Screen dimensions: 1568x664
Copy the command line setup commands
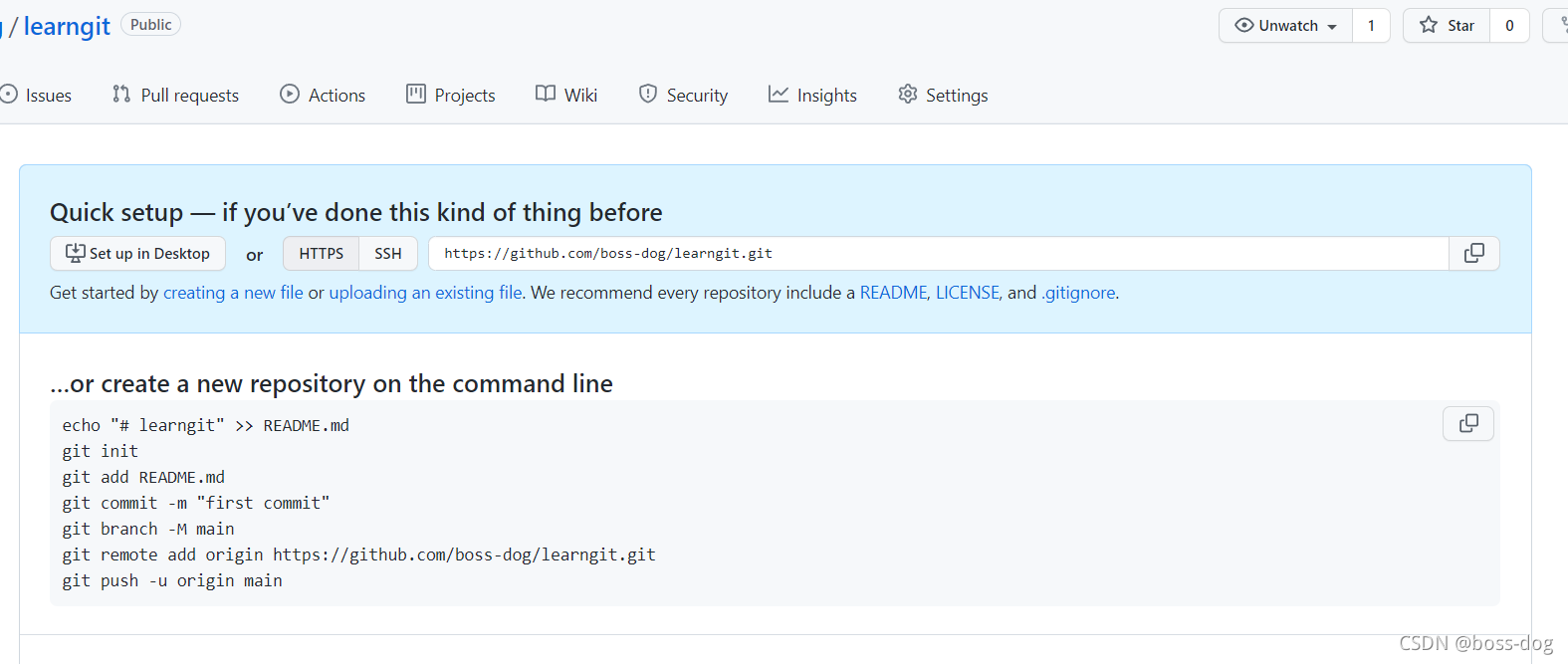tap(1468, 424)
